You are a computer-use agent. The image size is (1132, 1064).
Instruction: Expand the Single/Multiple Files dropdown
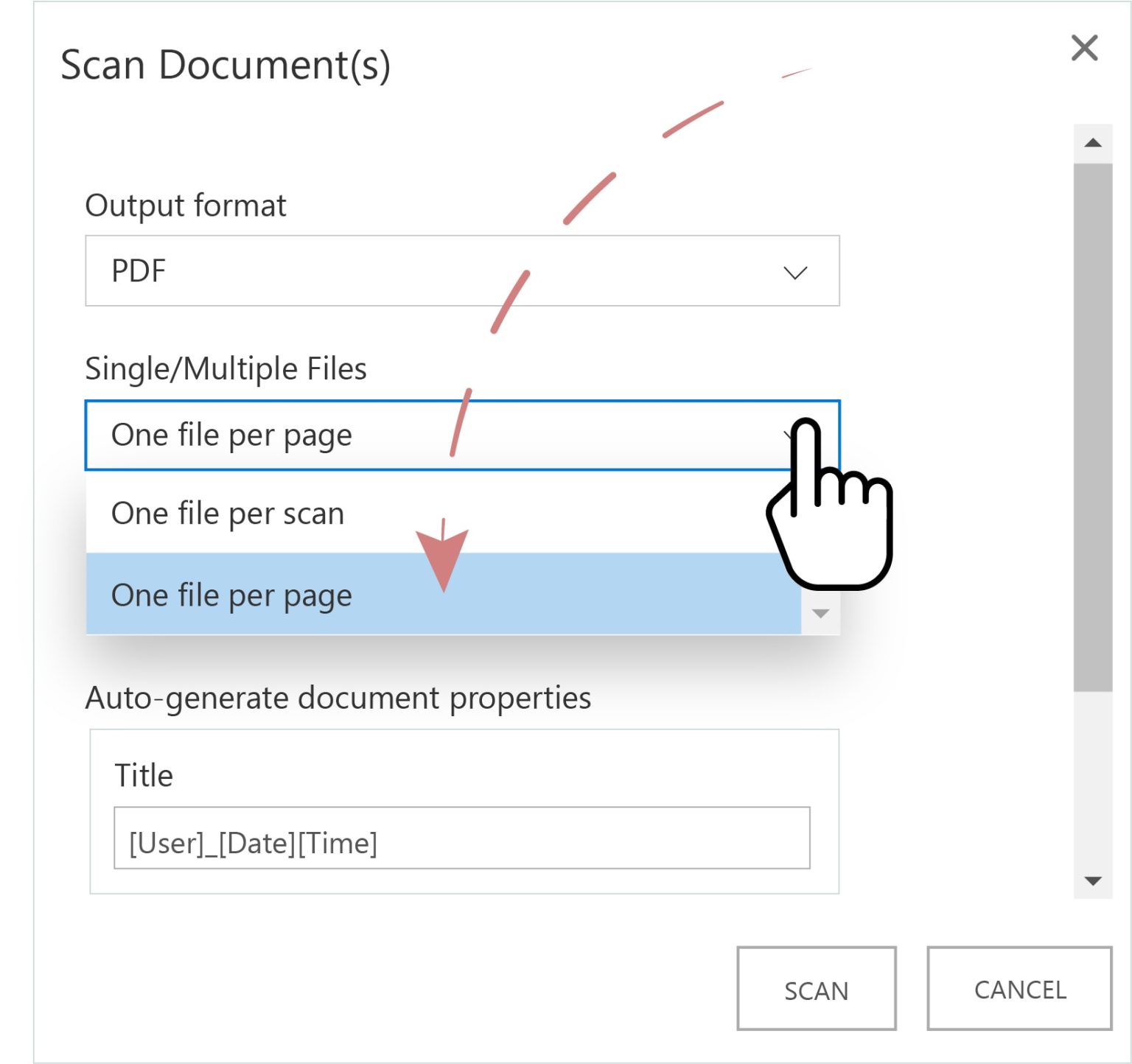tap(462, 434)
